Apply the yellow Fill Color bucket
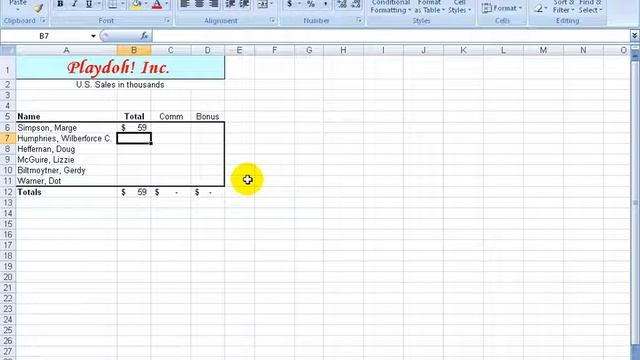 [x=137, y=4]
